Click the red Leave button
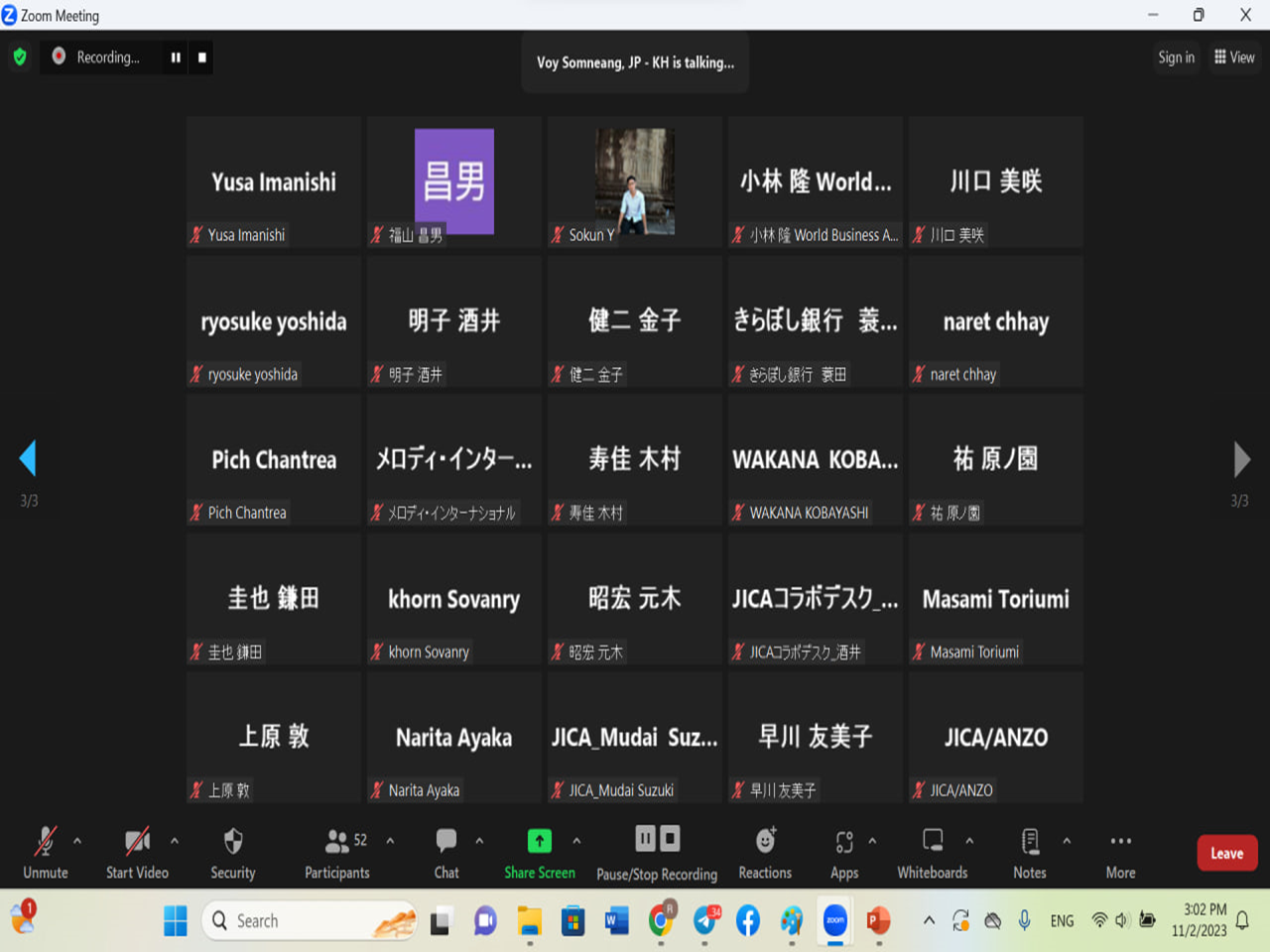The height and width of the screenshot is (952, 1270). click(1226, 853)
